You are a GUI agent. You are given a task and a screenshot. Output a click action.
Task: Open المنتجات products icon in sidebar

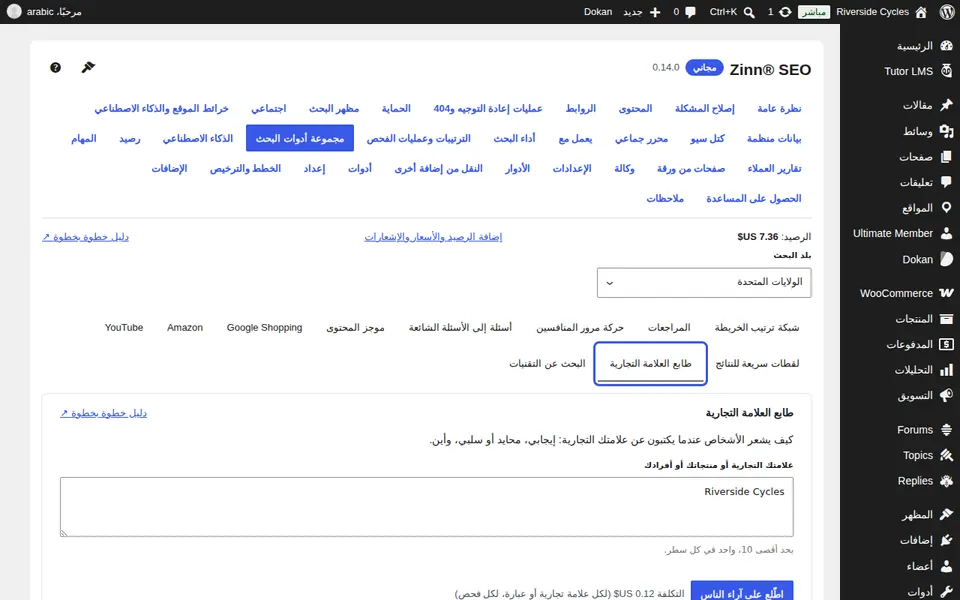[x=947, y=318]
